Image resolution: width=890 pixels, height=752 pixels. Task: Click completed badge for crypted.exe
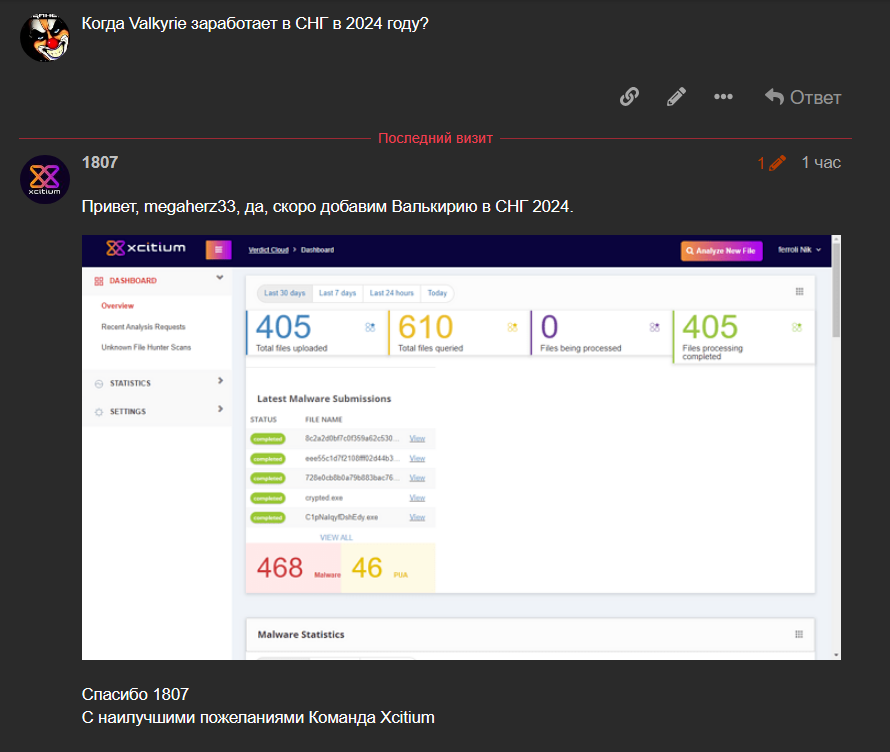pyautogui.click(x=268, y=498)
